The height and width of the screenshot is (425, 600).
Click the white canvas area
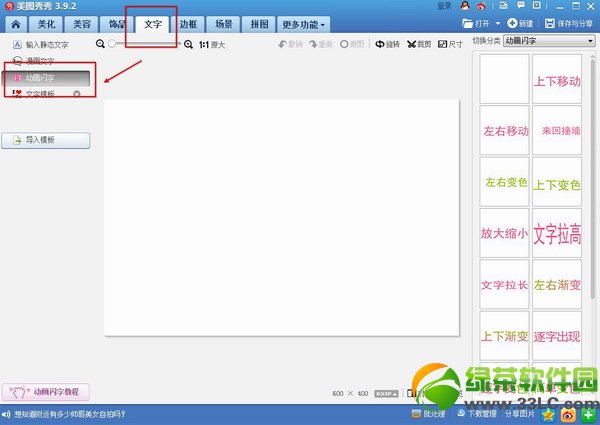pos(282,218)
